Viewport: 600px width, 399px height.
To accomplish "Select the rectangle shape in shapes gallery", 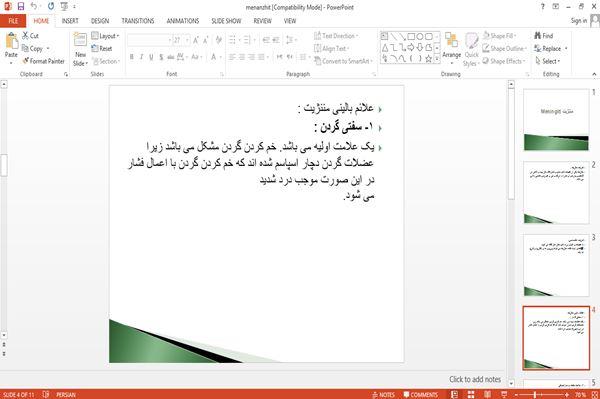I will point(411,37).
